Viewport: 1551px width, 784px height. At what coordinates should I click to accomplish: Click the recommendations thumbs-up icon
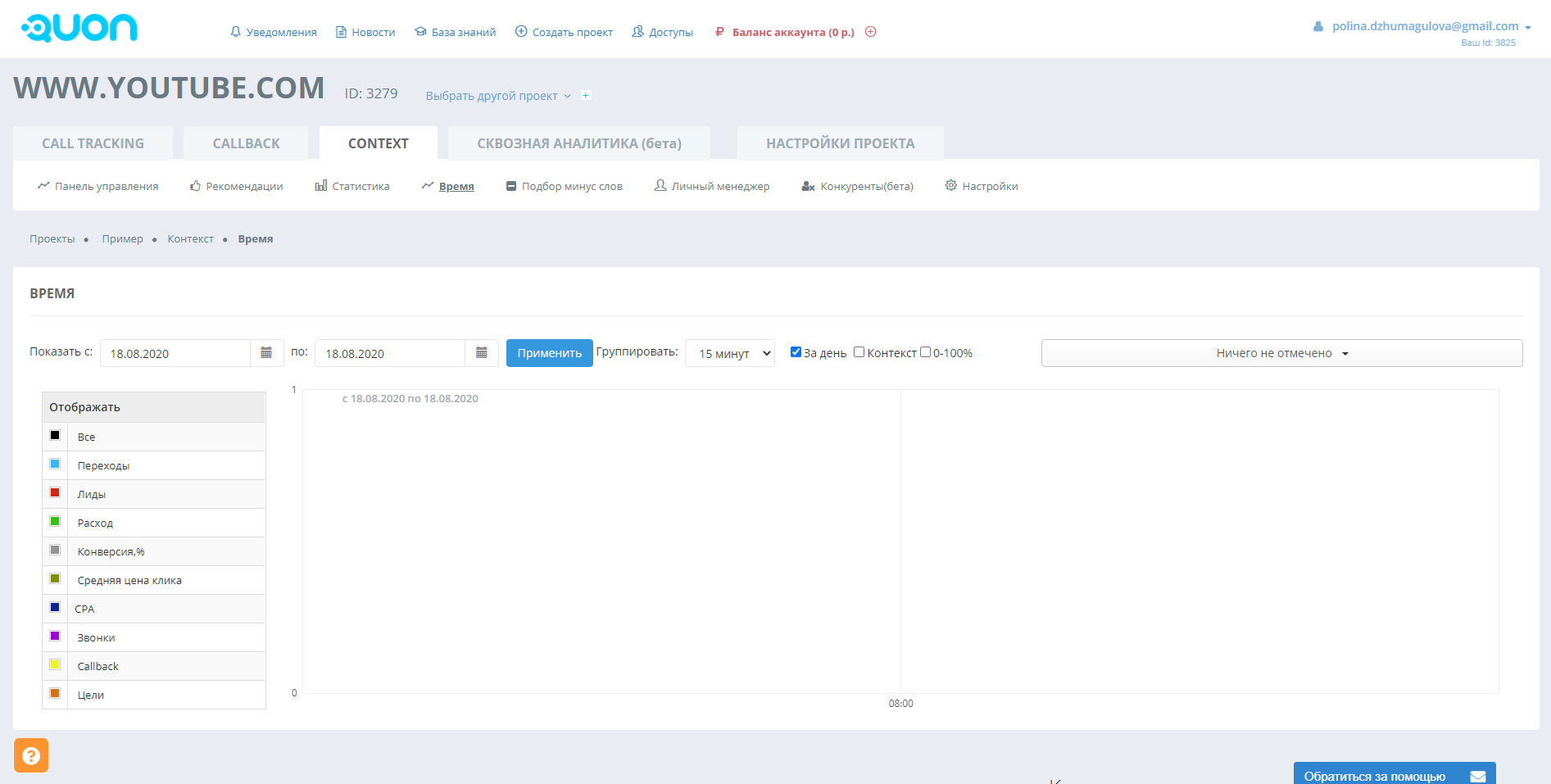[x=195, y=186]
